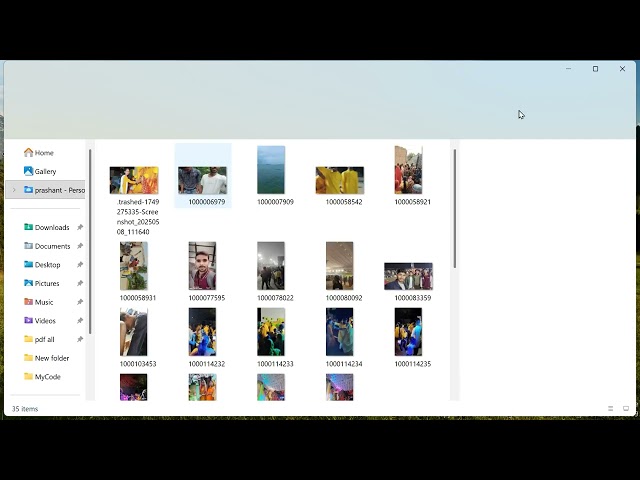This screenshot has width=640, height=480.
Task: Open the Music folder in sidebar
Action: click(x=39, y=302)
